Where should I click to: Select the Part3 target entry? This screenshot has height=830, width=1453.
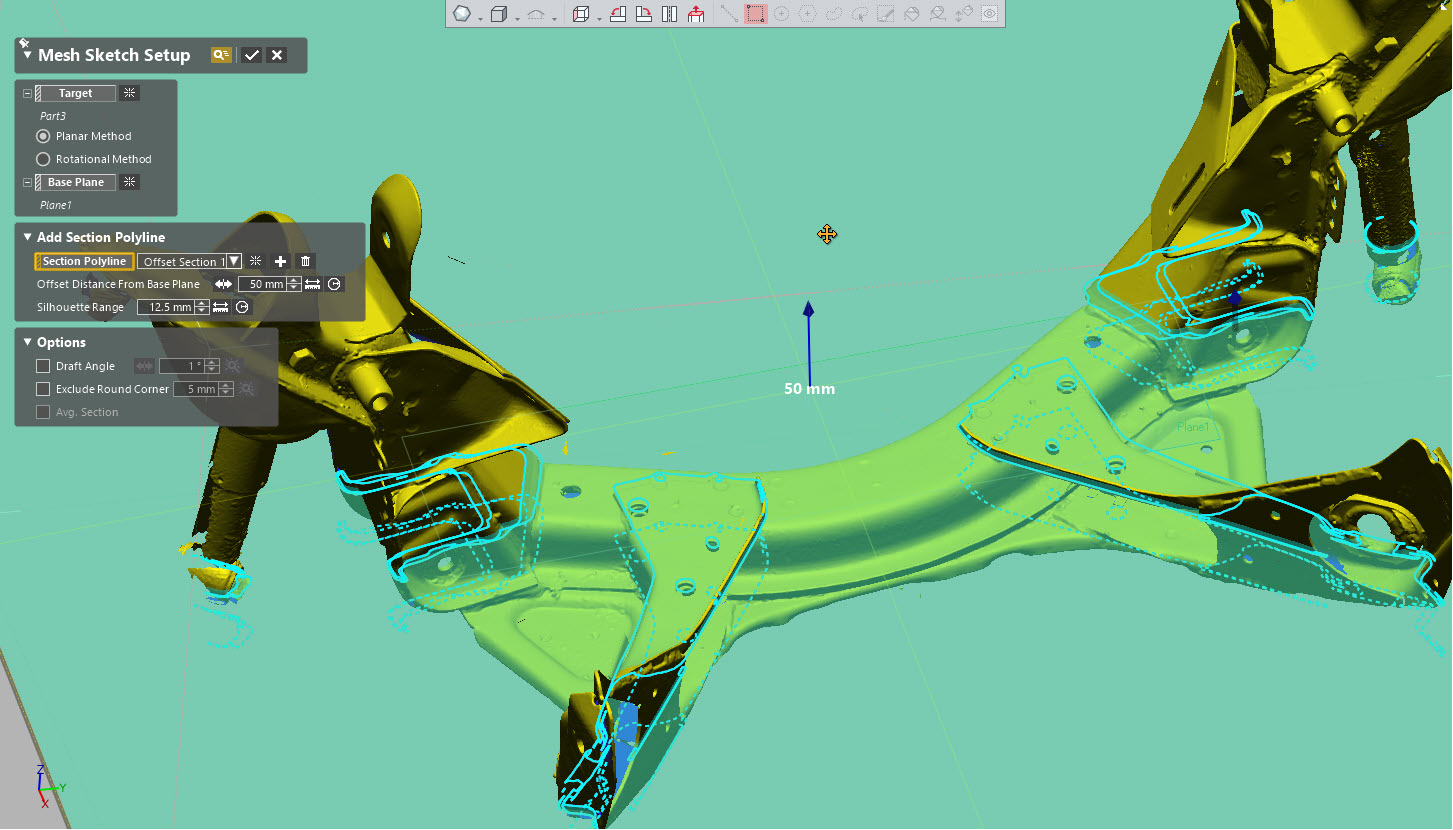(53, 116)
